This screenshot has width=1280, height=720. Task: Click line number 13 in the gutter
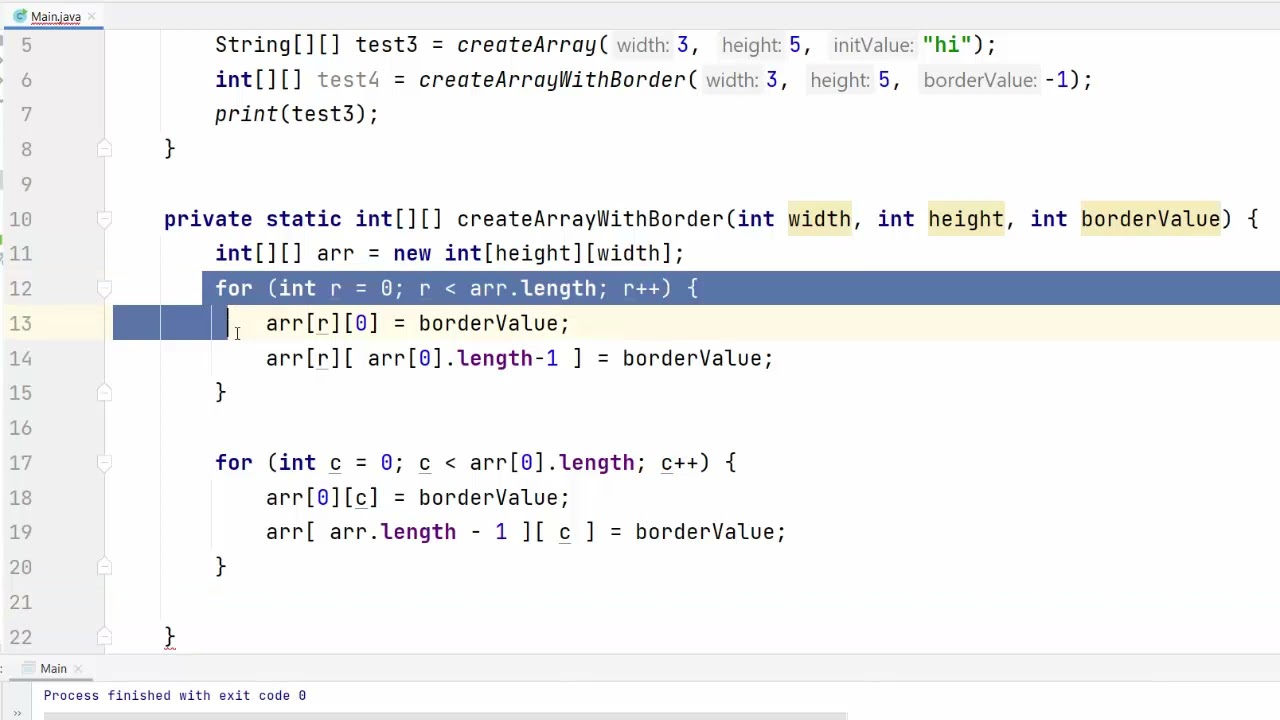(x=21, y=324)
